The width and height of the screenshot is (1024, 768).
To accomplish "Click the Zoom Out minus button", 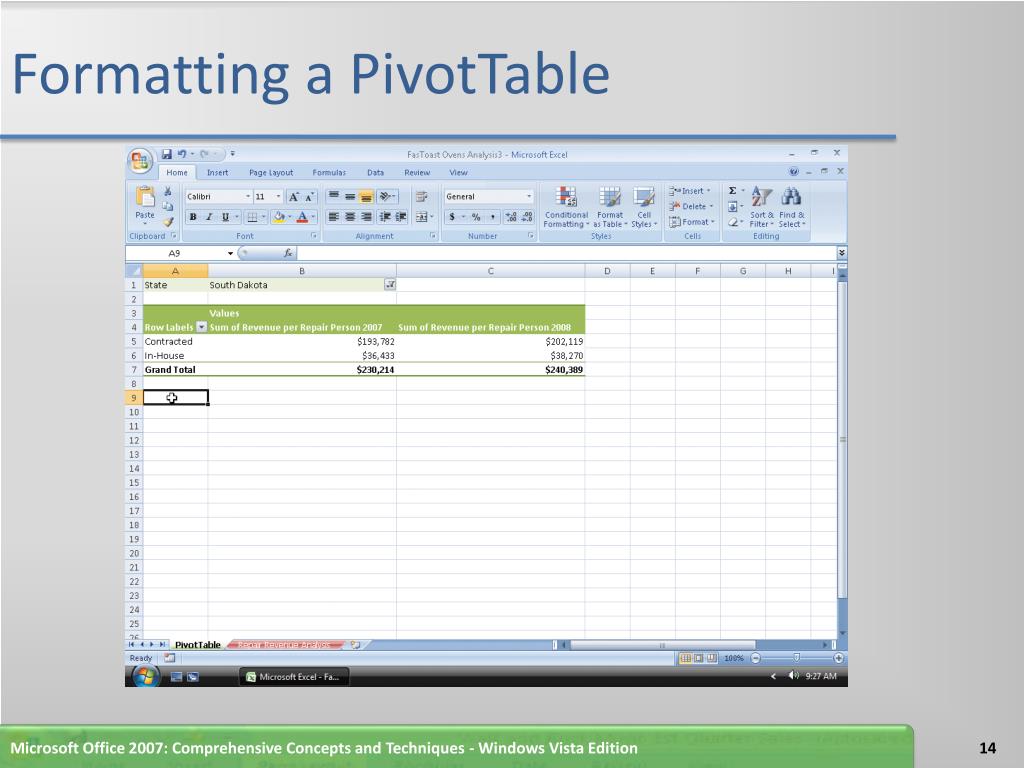I will [x=756, y=658].
